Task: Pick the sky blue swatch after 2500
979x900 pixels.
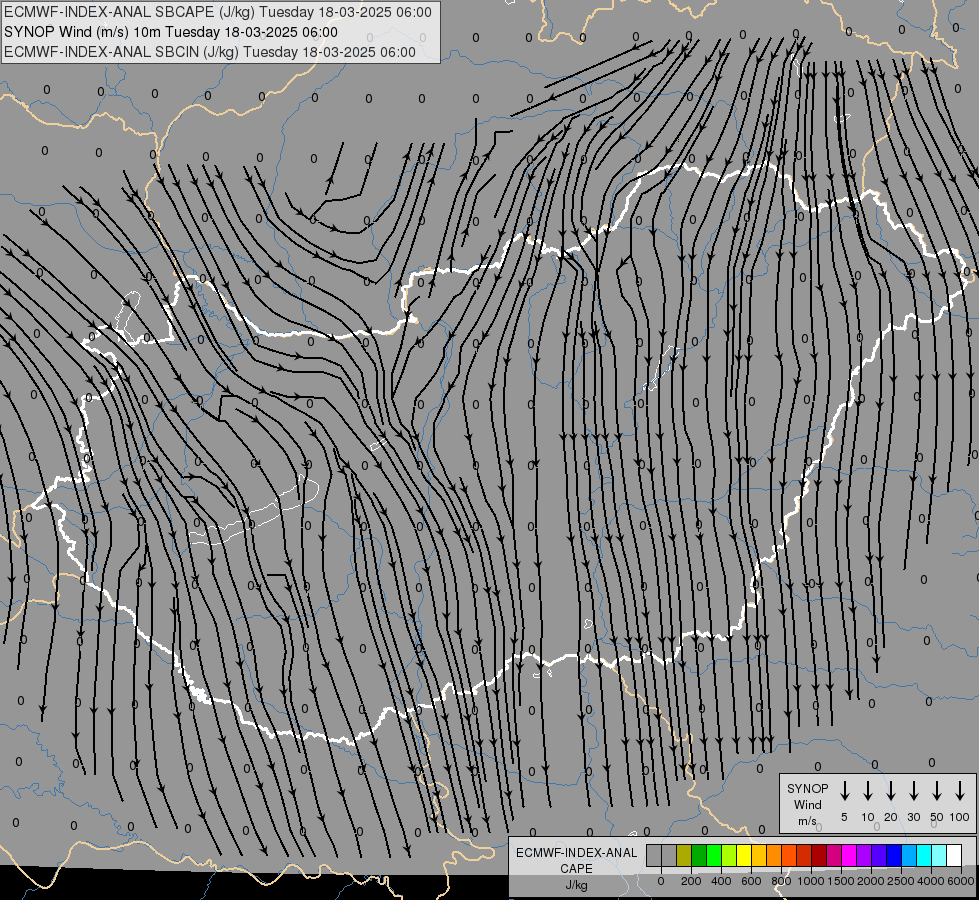Action: pyautogui.click(x=908, y=855)
